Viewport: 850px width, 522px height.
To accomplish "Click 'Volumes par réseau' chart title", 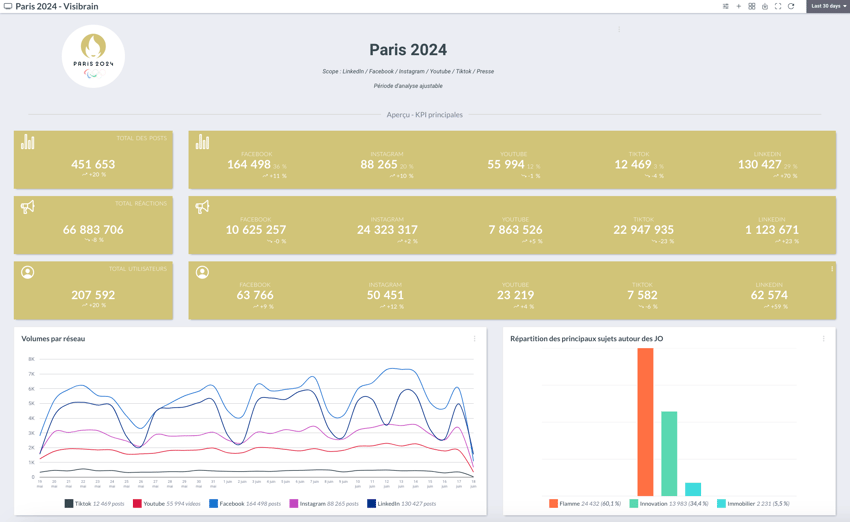I will pos(53,339).
